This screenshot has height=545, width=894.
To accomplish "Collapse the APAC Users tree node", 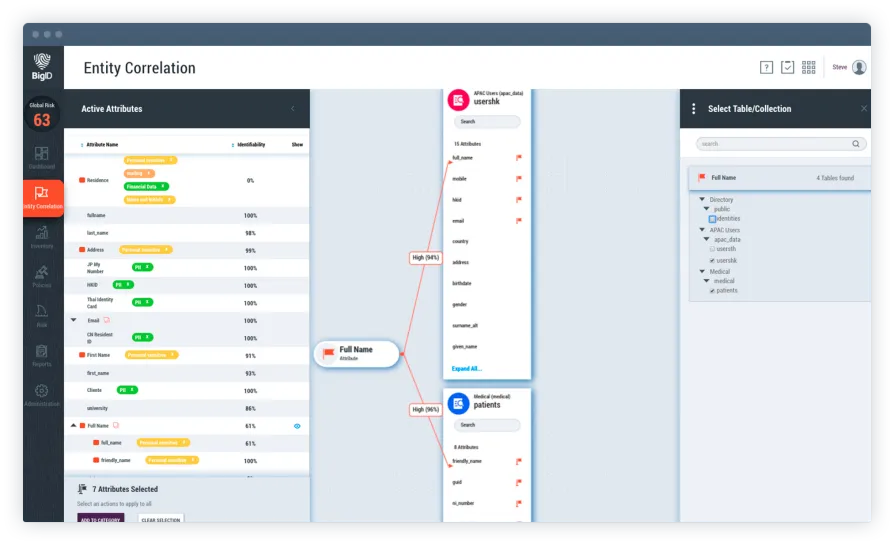I will tap(702, 230).
